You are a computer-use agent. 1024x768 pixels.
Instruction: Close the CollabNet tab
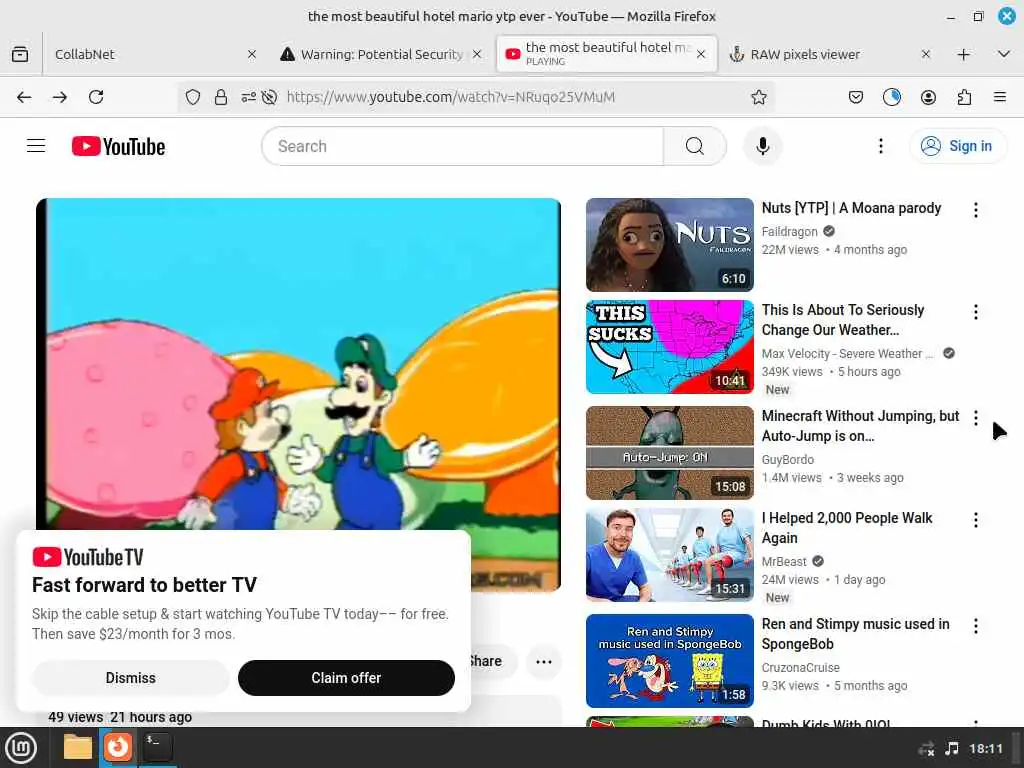click(x=251, y=54)
